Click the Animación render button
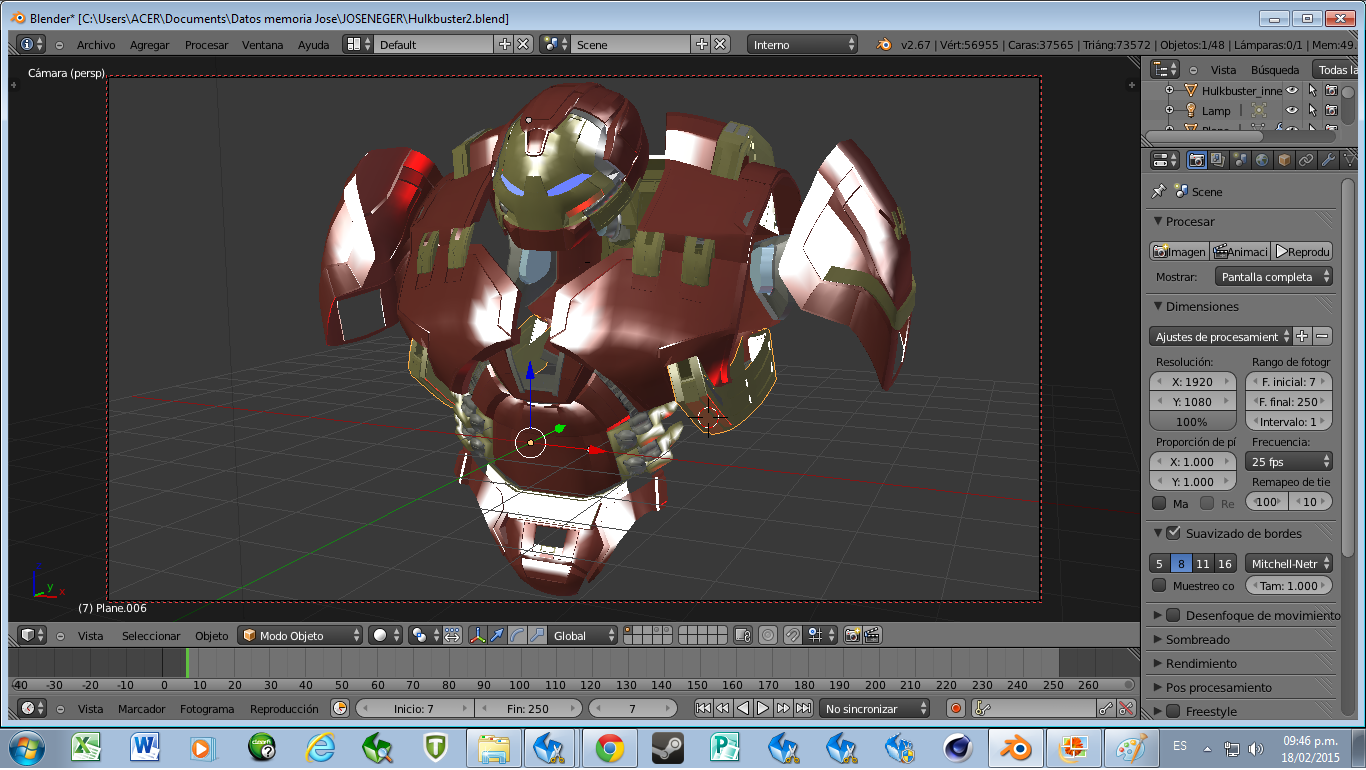Screen dimensions: 1366x770 tap(1240, 252)
